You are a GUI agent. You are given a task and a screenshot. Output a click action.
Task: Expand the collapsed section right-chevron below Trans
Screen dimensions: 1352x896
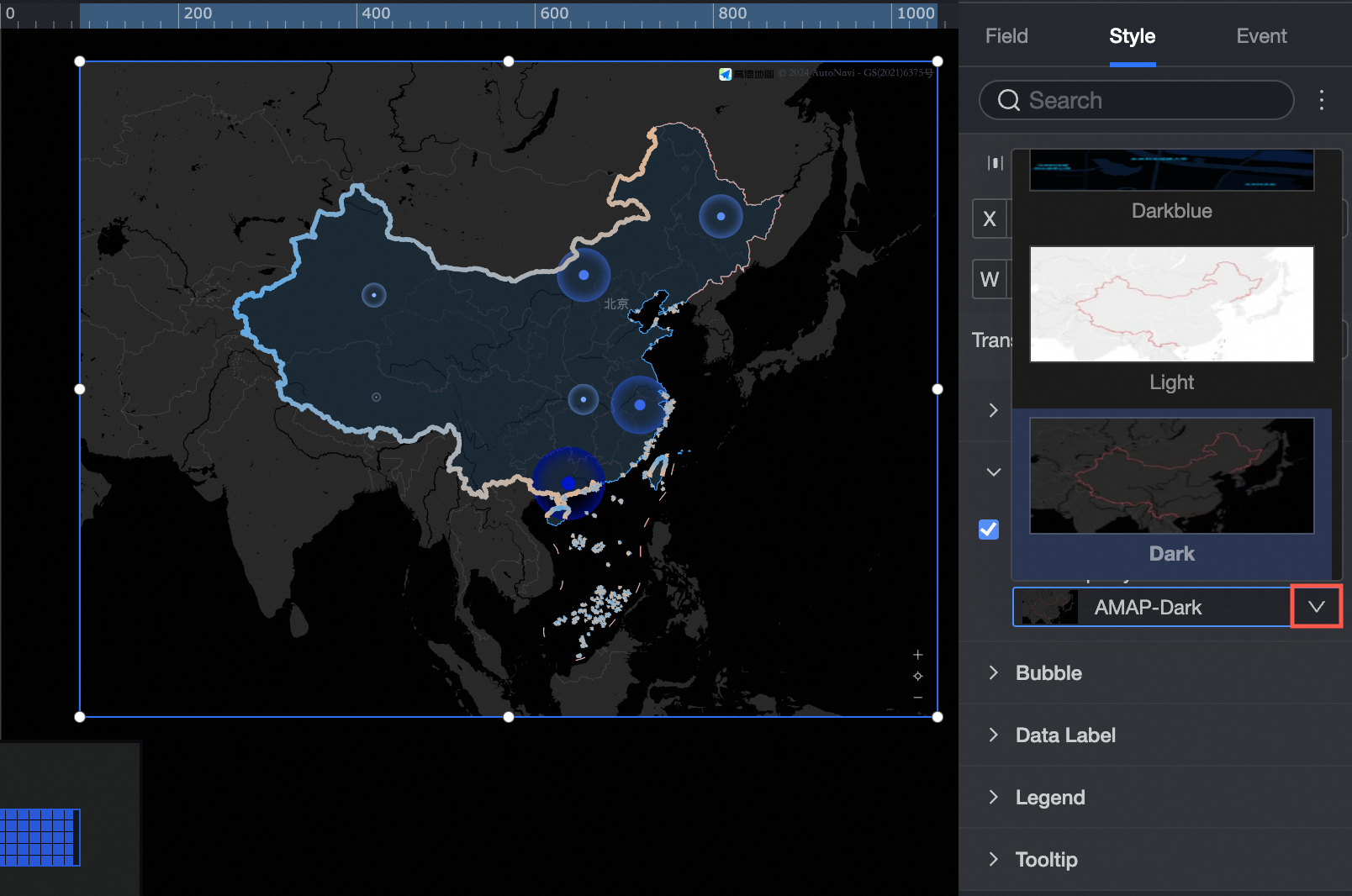point(994,410)
